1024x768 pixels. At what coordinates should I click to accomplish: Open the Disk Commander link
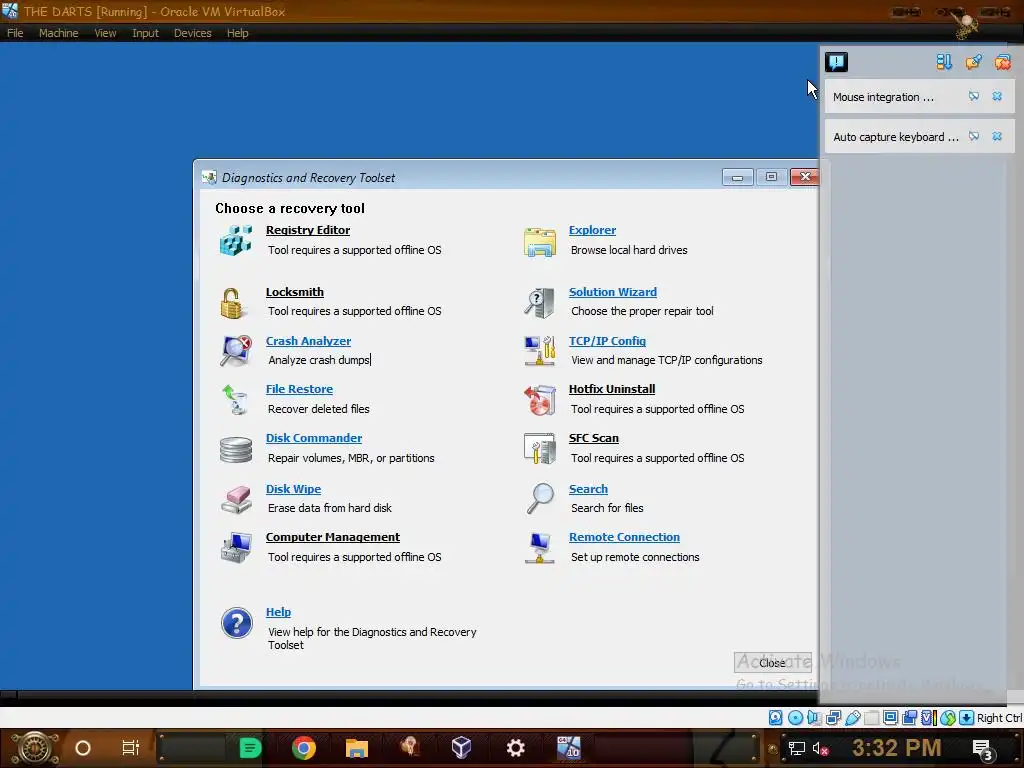[x=313, y=438]
